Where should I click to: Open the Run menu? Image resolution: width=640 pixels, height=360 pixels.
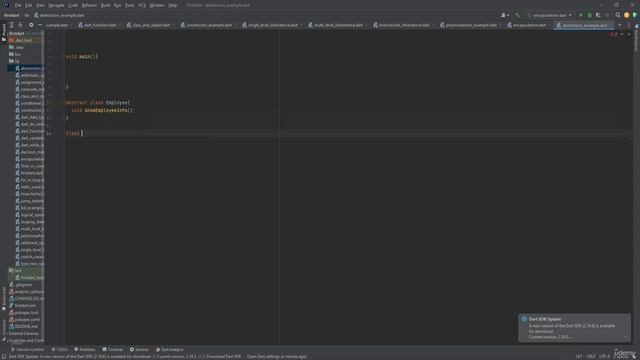coord(117,5)
